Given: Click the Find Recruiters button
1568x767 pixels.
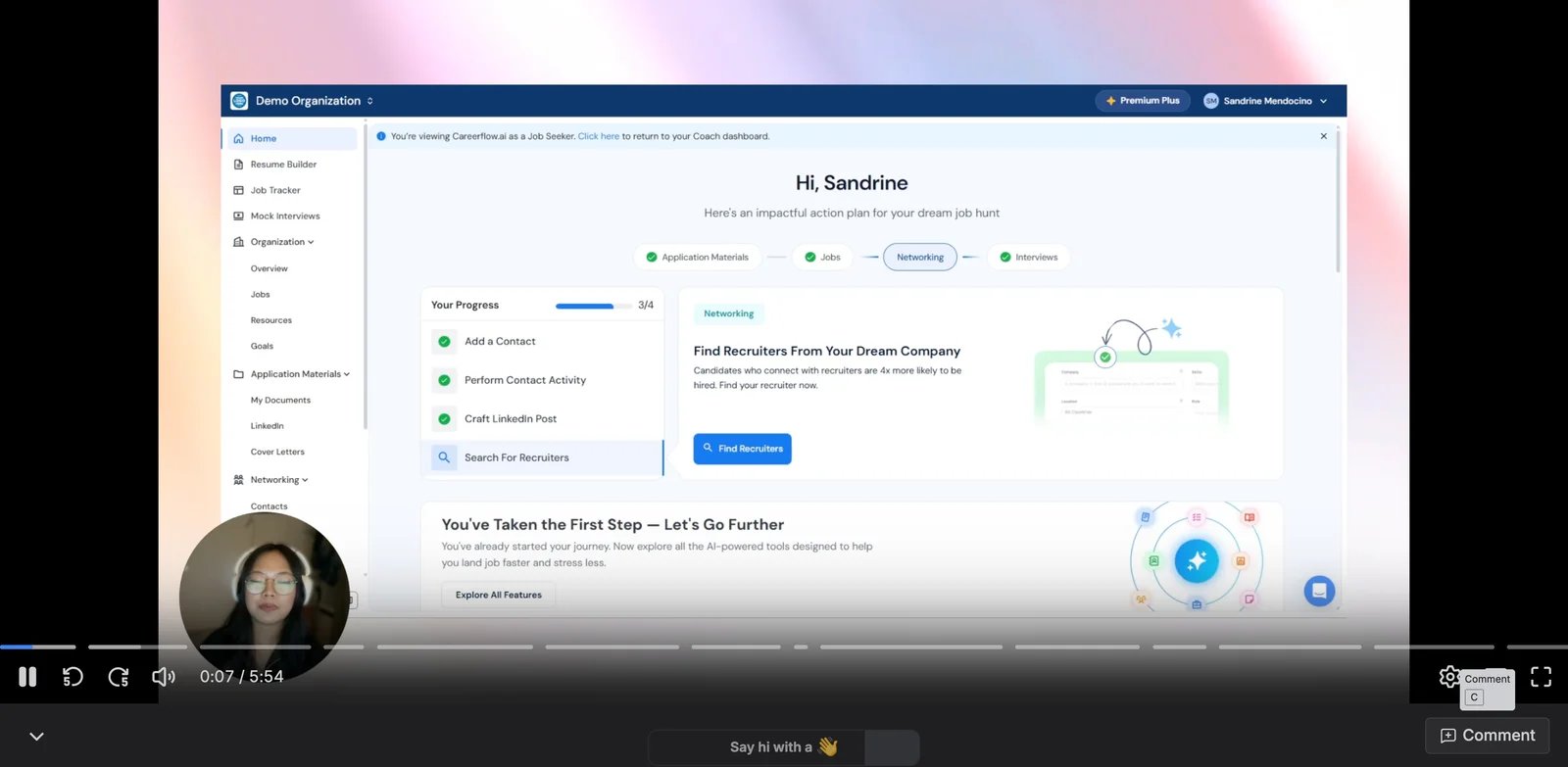Looking at the screenshot, I should click(742, 449).
